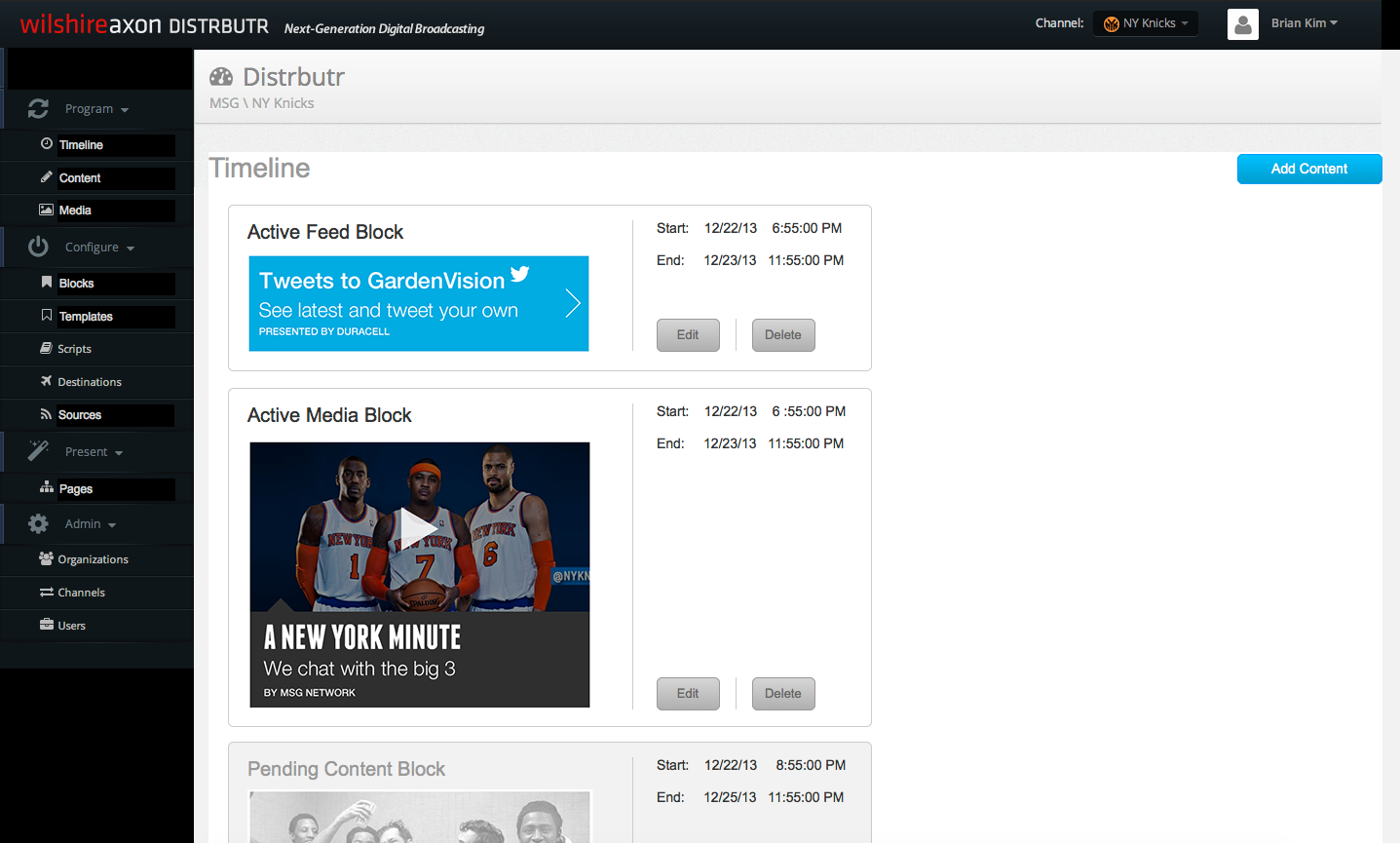Open Destinations in sidebar

point(90,382)
